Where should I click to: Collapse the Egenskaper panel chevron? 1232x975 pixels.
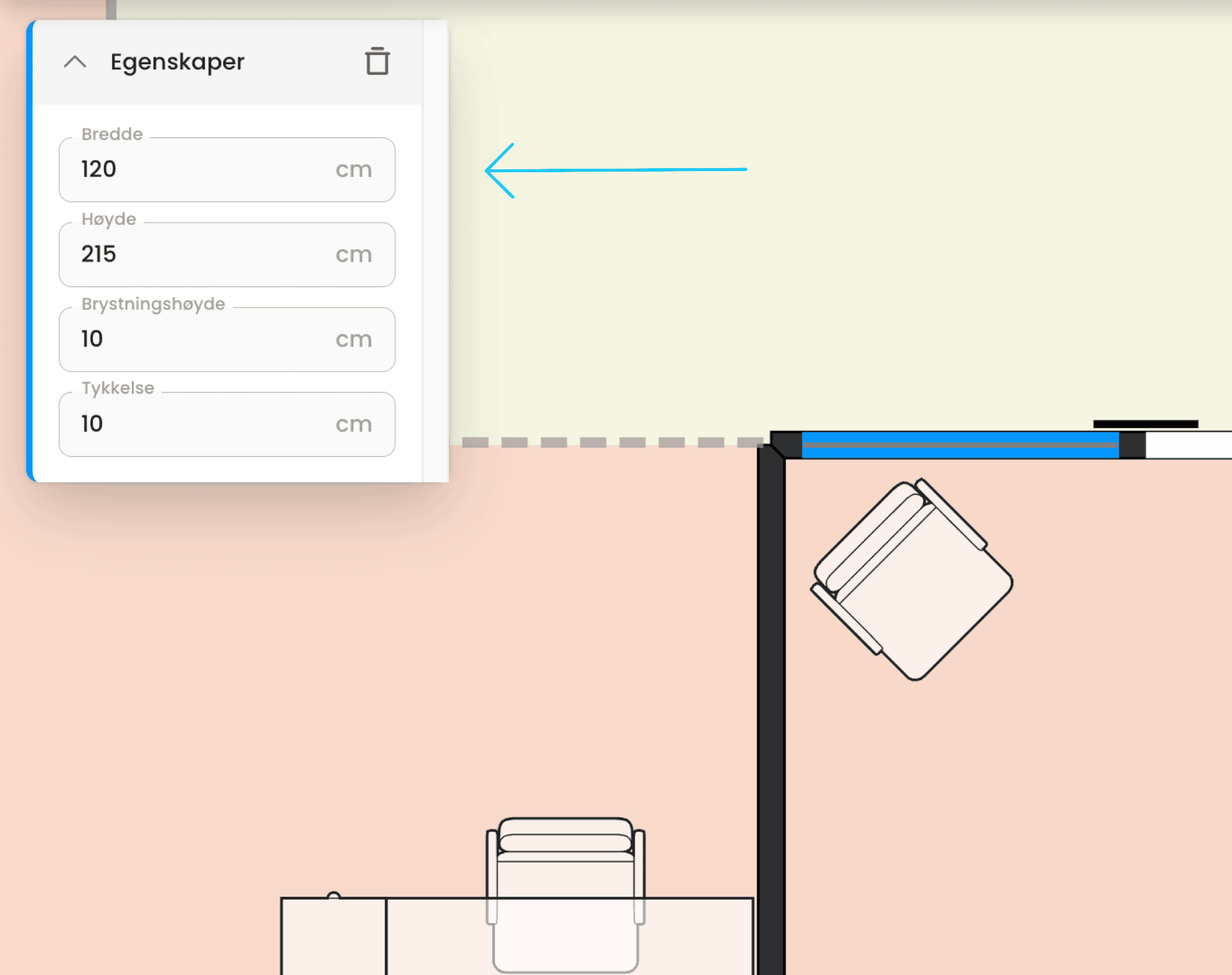point(75,61)
